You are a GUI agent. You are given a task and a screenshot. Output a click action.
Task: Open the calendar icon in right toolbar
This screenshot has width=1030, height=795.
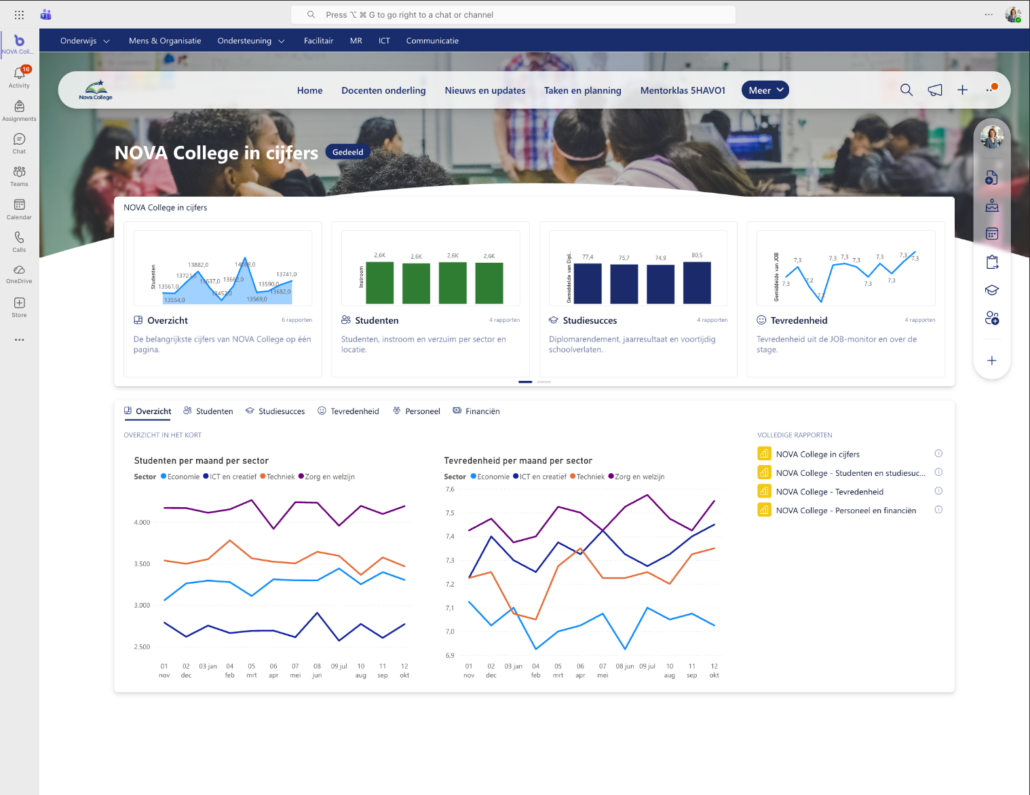pos(992,234)
